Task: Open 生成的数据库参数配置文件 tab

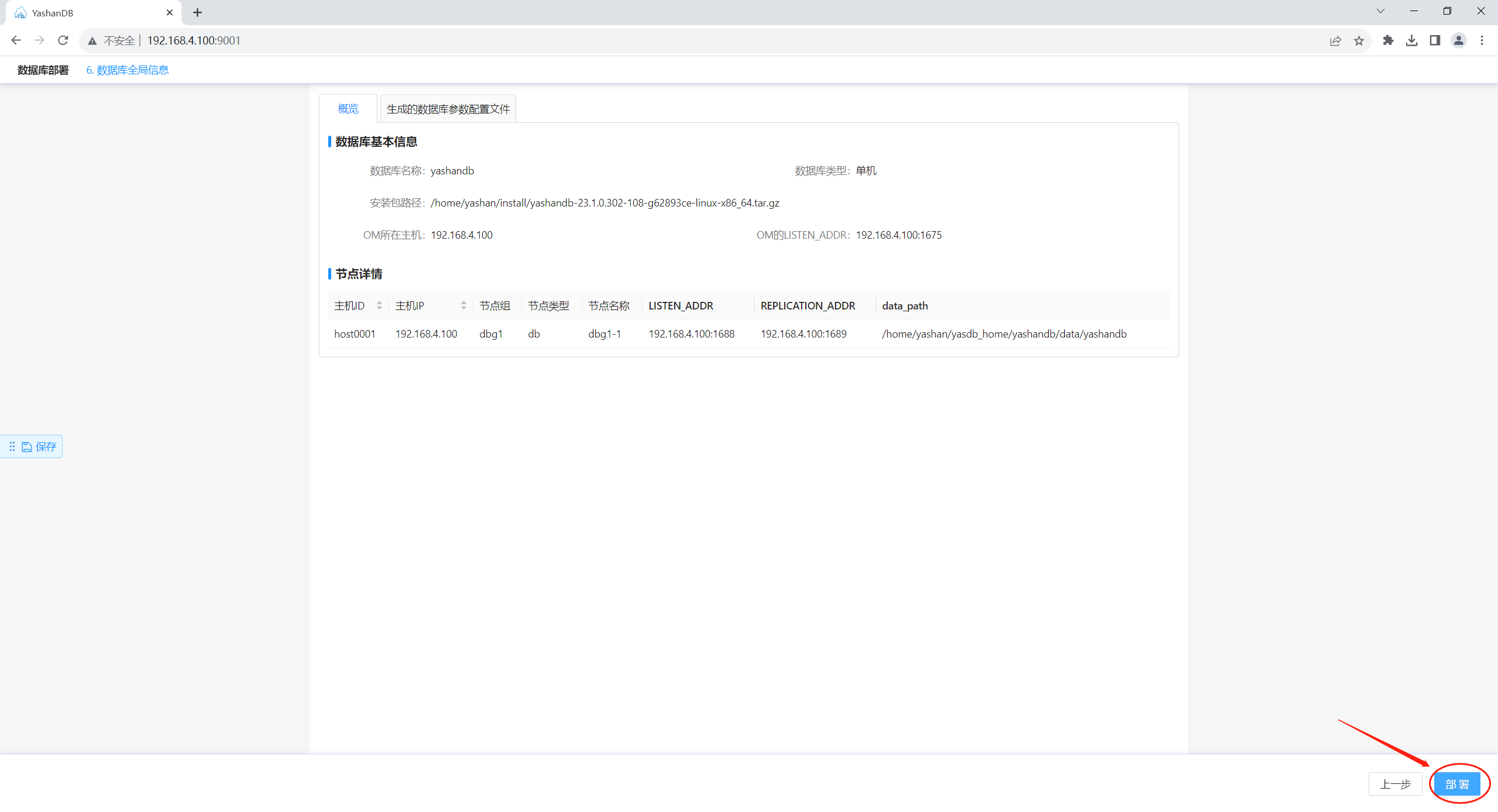Action: pos(448,109)
